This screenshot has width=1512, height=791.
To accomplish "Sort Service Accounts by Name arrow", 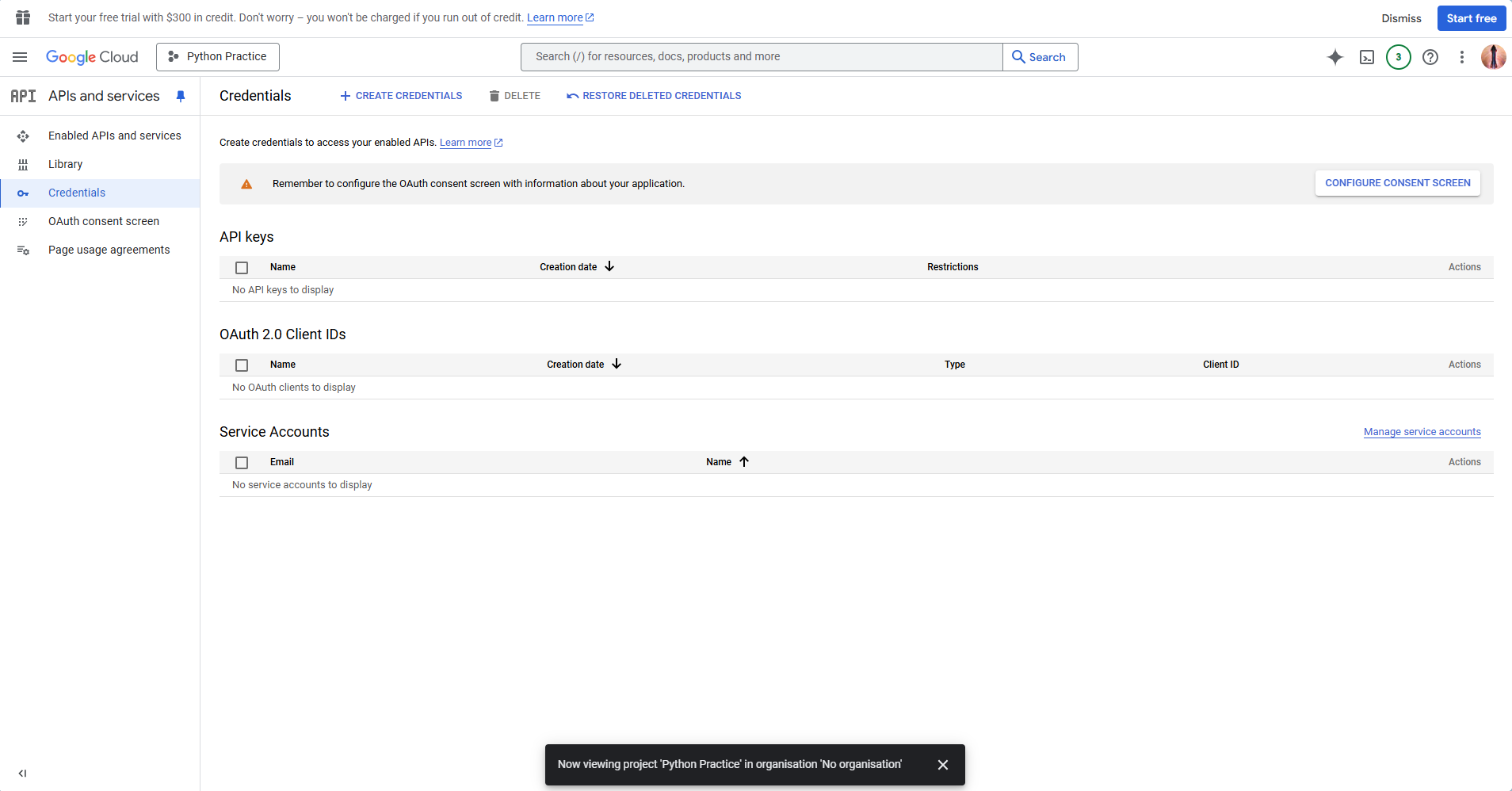I will [744, 461].
